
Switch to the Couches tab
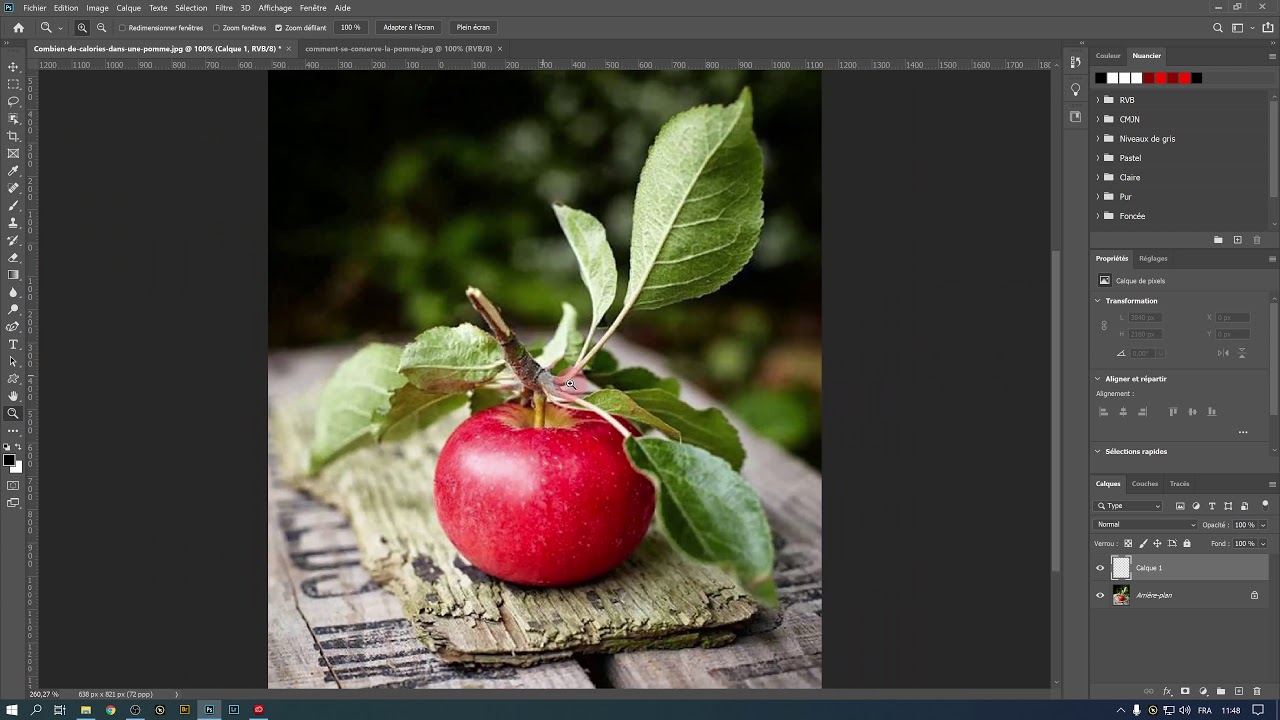[1145, 484]
